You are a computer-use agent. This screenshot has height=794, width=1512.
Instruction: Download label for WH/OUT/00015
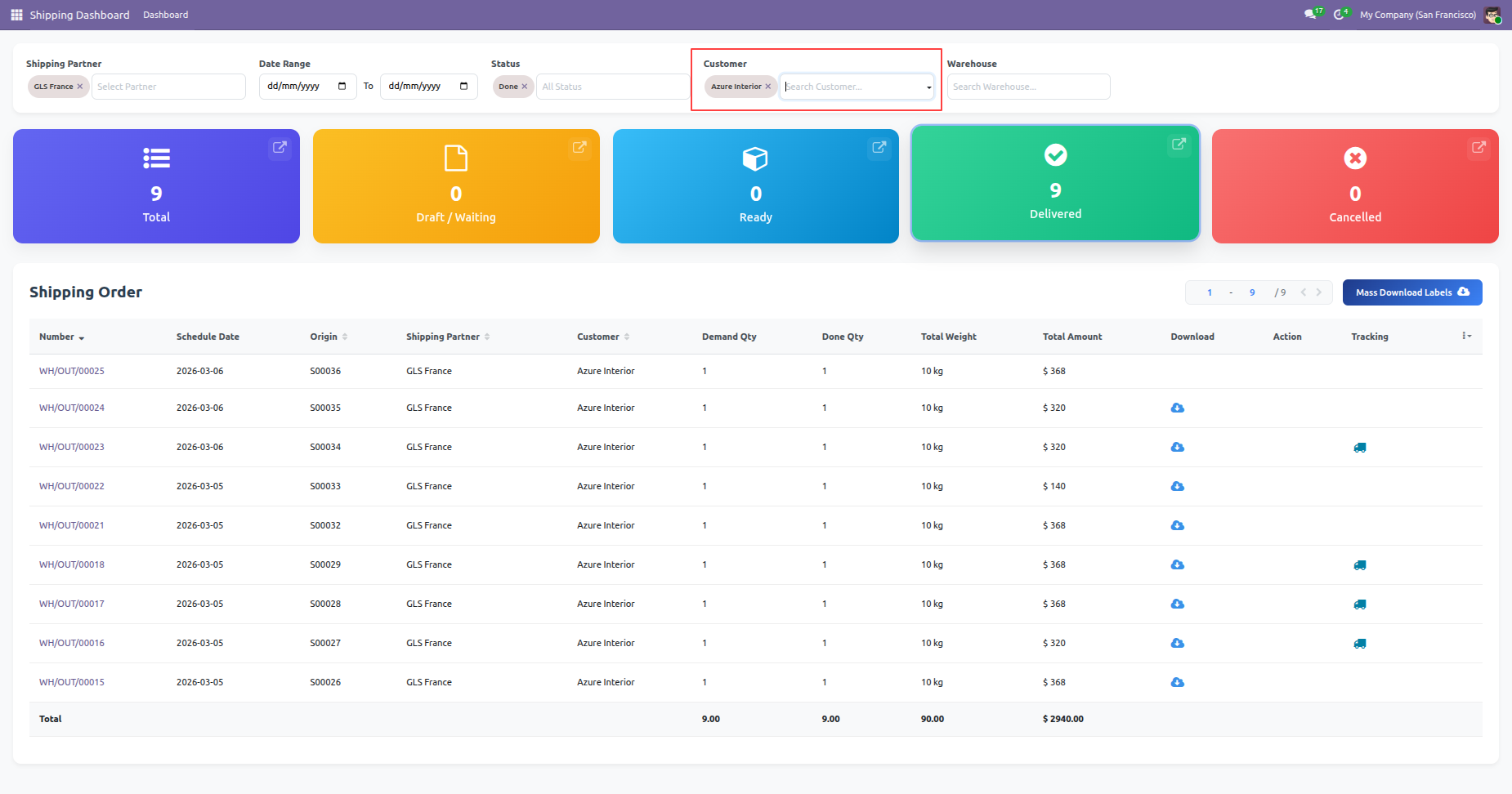(1177, 682)
